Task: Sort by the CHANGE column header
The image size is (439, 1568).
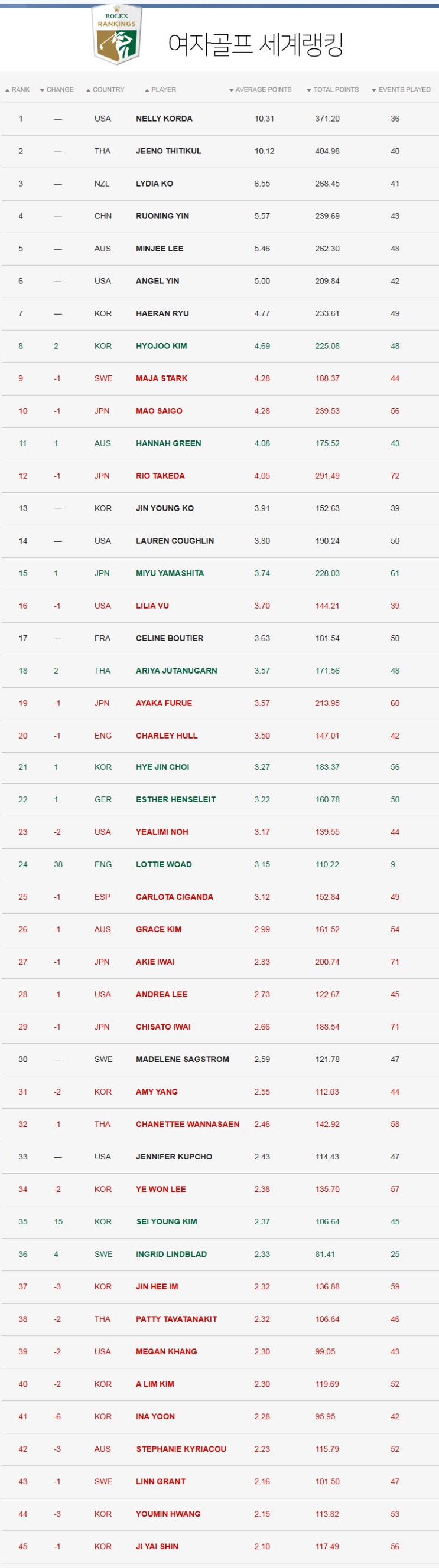Action: click(57, 90)
